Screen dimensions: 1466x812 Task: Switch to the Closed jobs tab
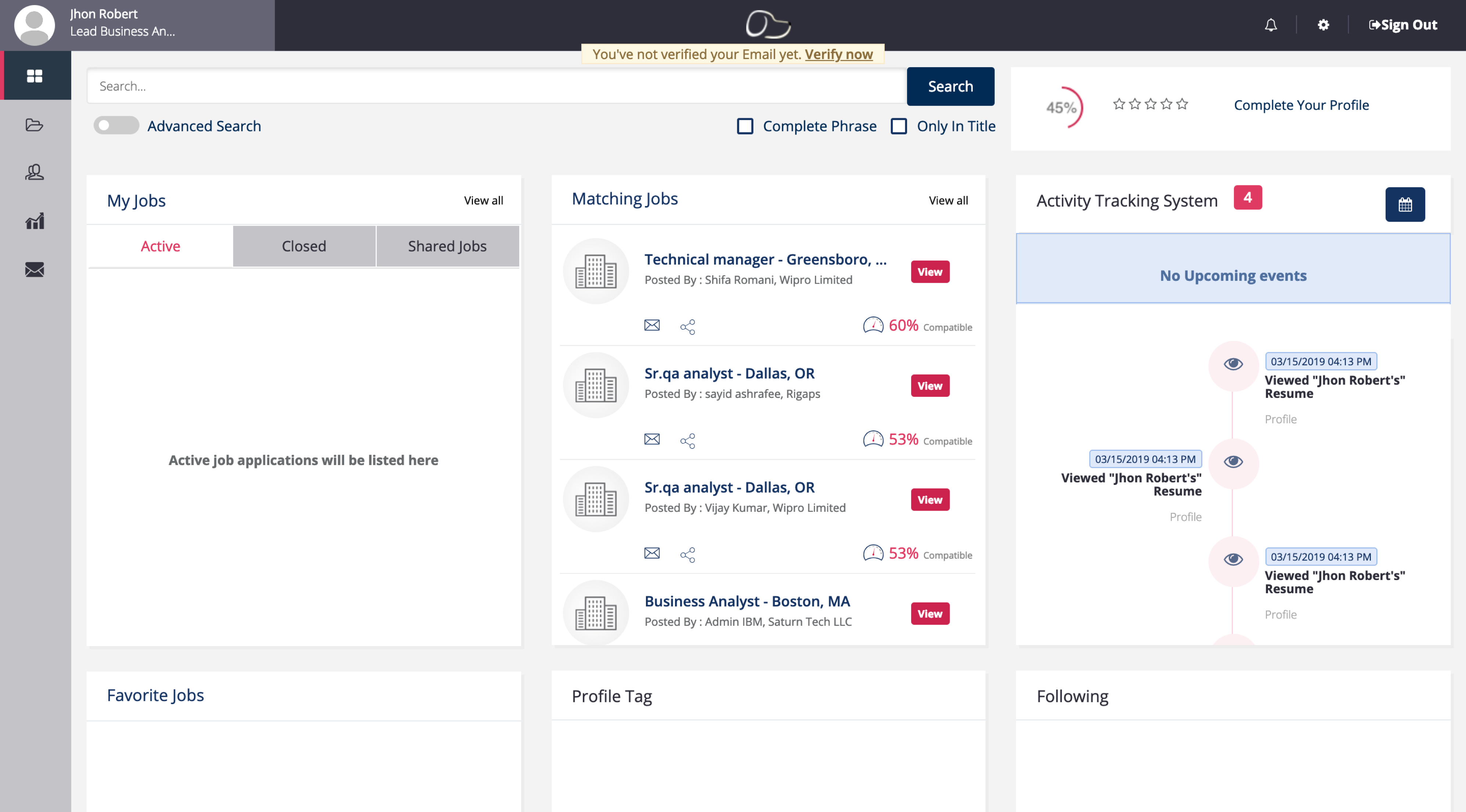(304, 246)
